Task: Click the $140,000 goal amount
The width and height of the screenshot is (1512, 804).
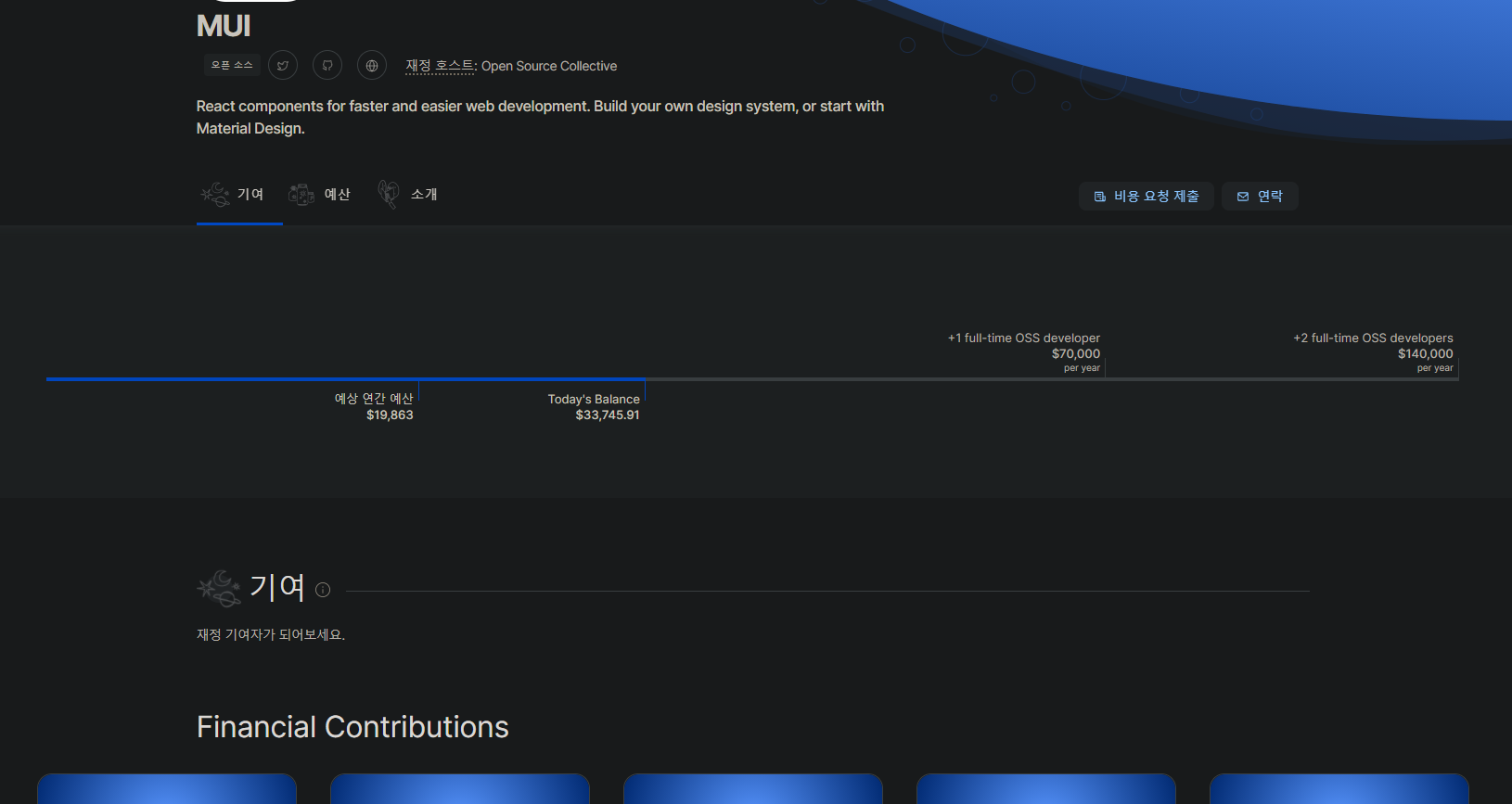Action: tap(1426, 354)
